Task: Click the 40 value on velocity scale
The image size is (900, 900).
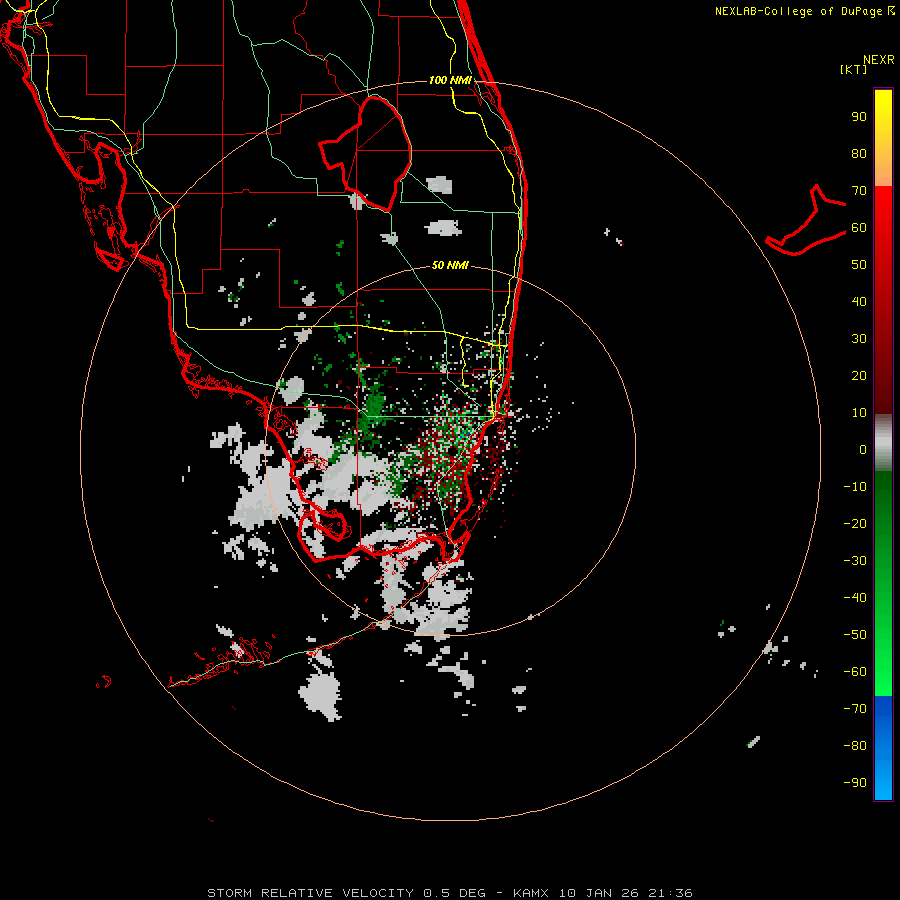Action: click(x=859, y=302)
